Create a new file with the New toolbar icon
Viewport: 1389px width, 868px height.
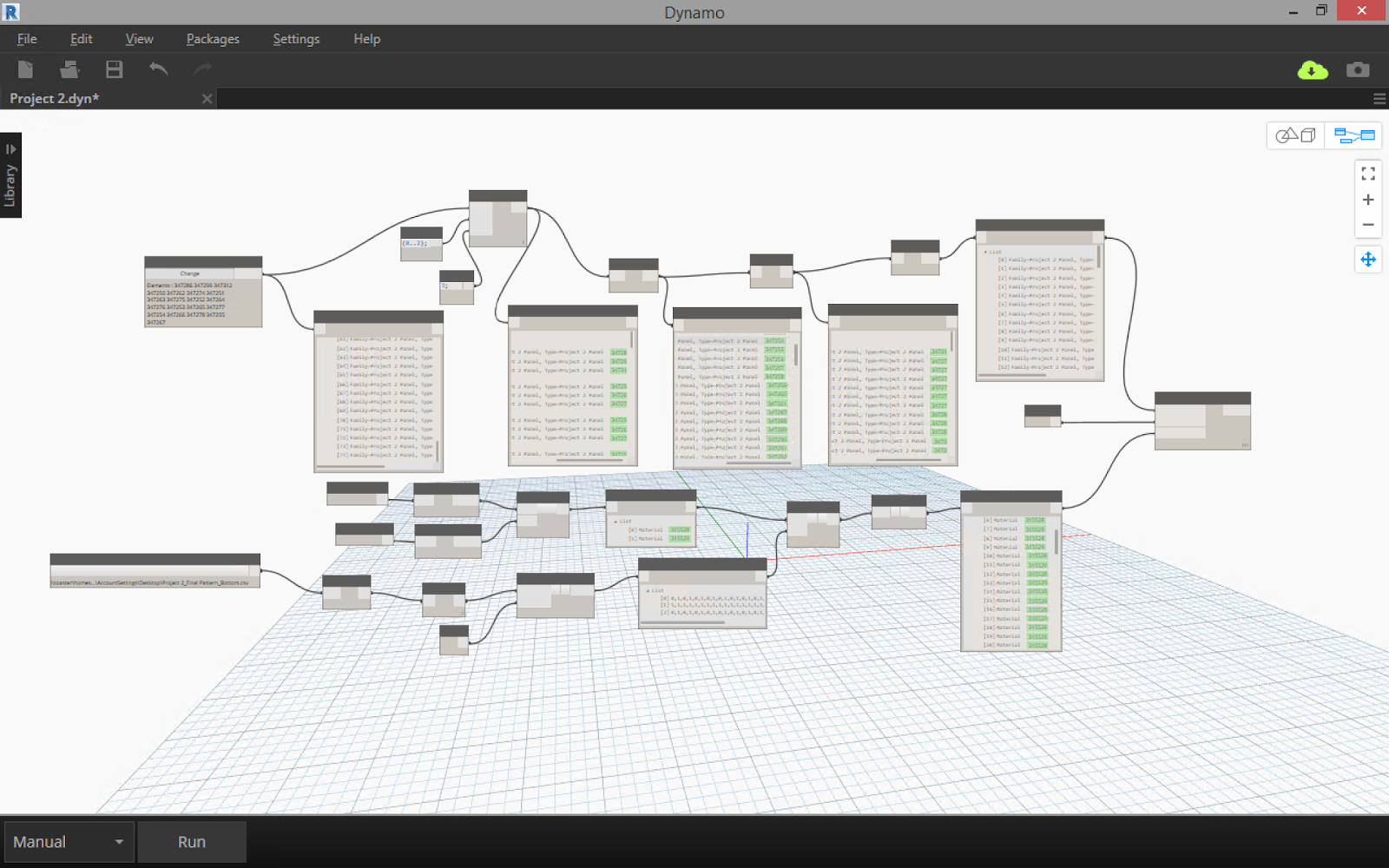[x=25, y=69]
